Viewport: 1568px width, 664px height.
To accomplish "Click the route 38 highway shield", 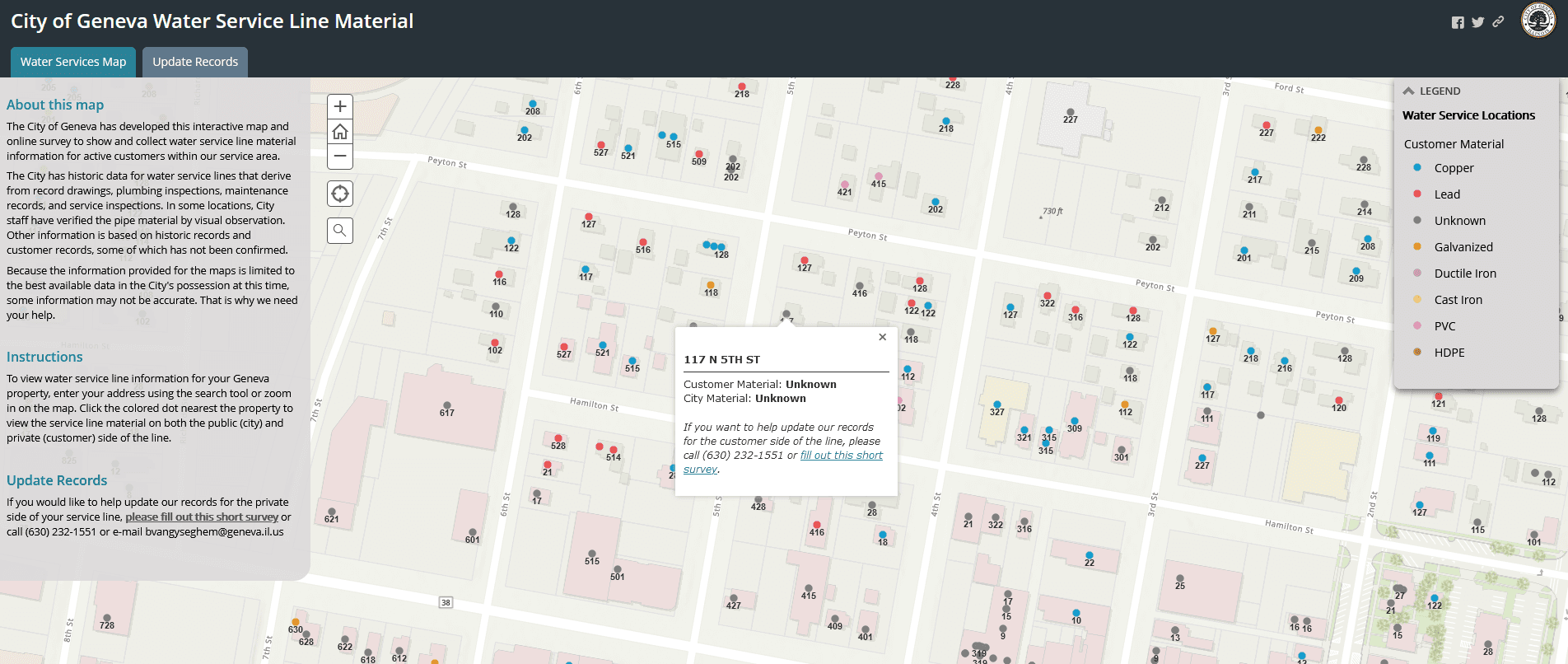I will [446, 602].
